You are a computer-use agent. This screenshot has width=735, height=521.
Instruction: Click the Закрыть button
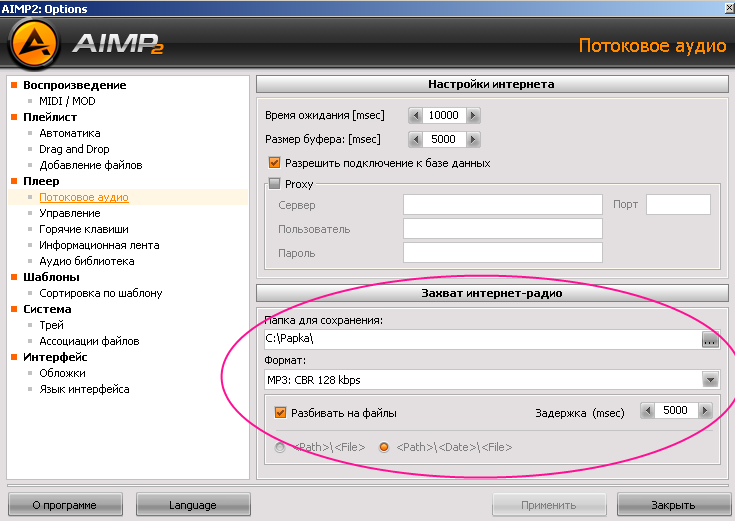674,505
